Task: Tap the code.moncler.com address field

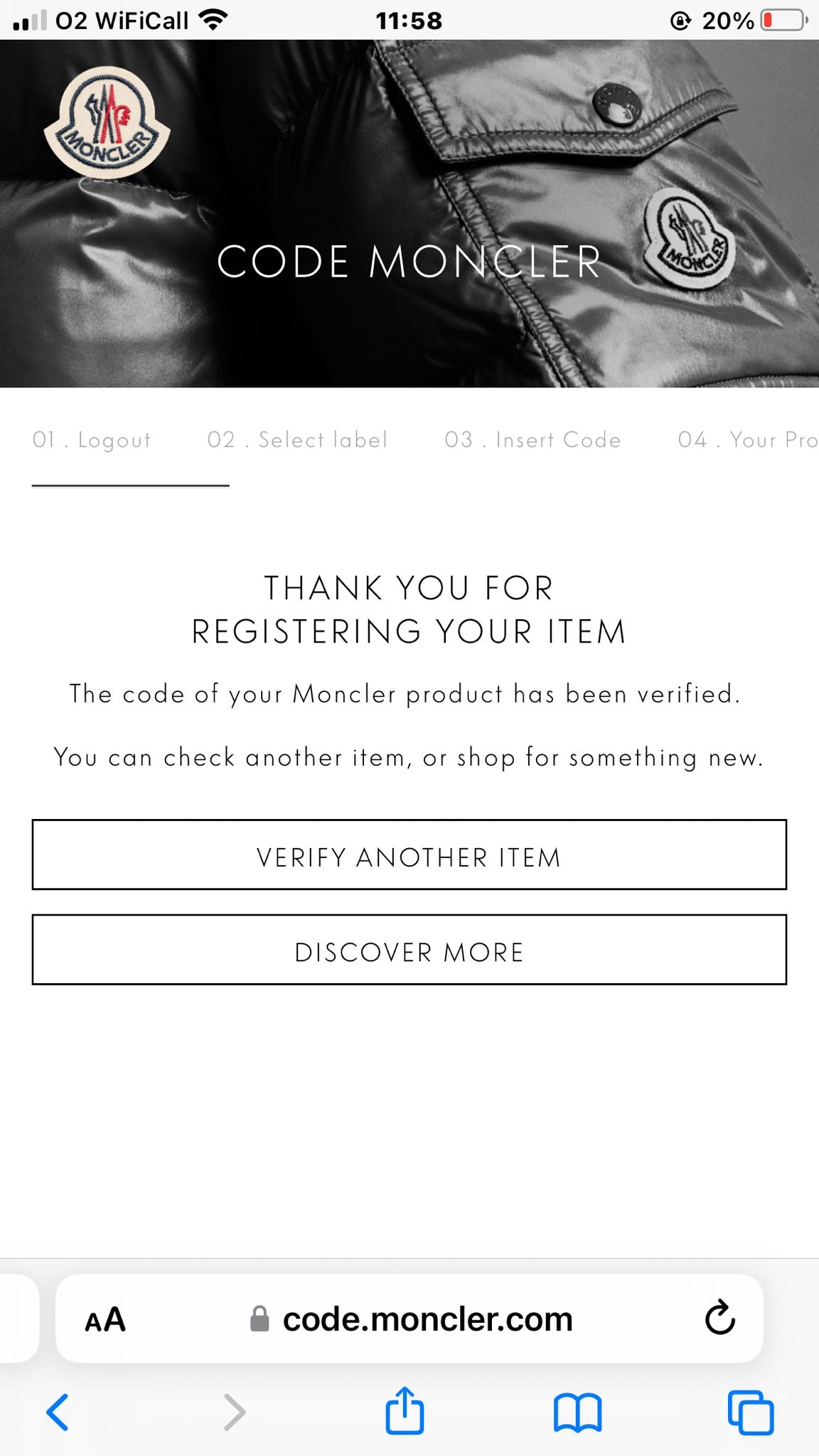Action: 427,1319
